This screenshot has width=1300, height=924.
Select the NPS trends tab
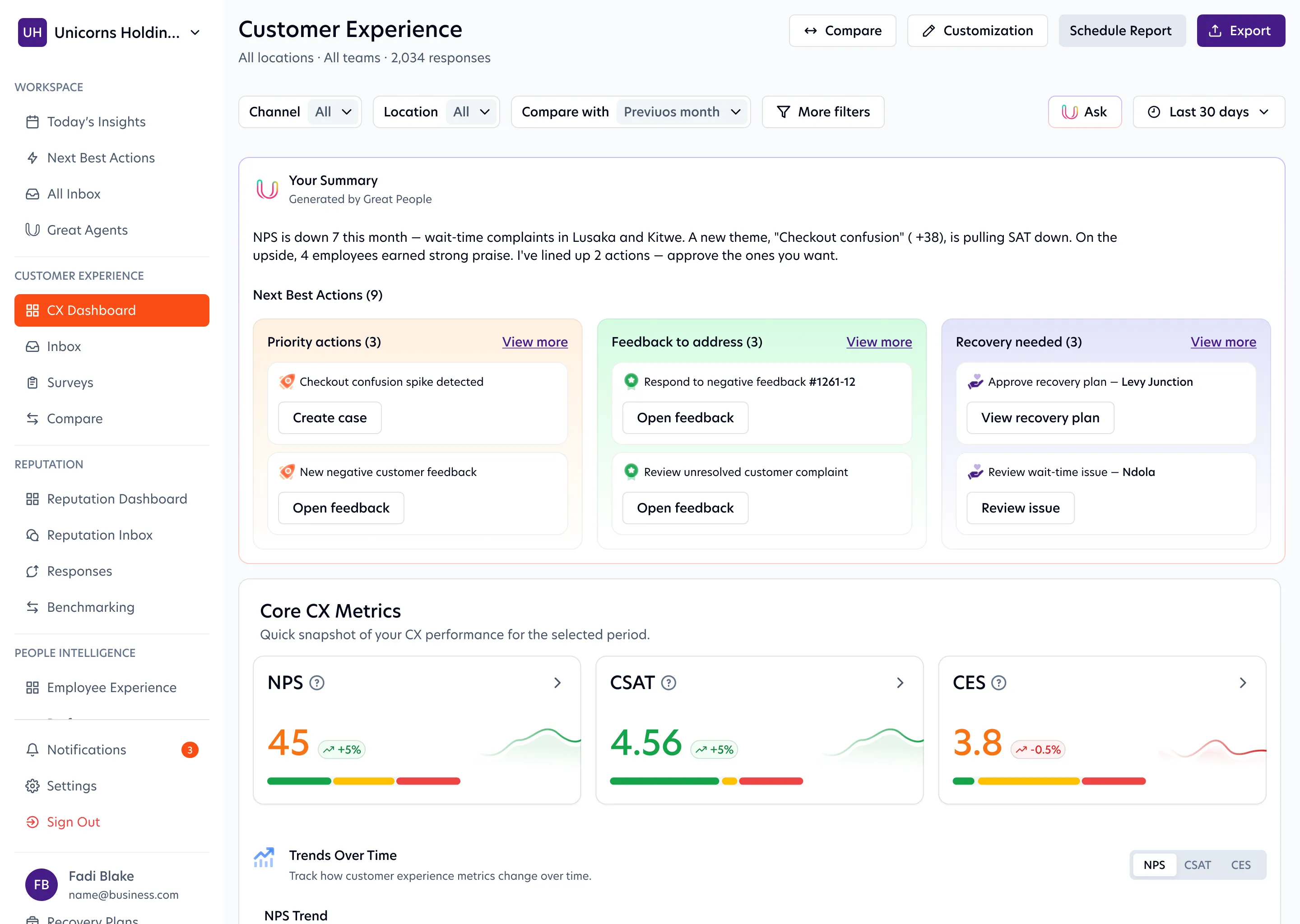point(1154,865)
